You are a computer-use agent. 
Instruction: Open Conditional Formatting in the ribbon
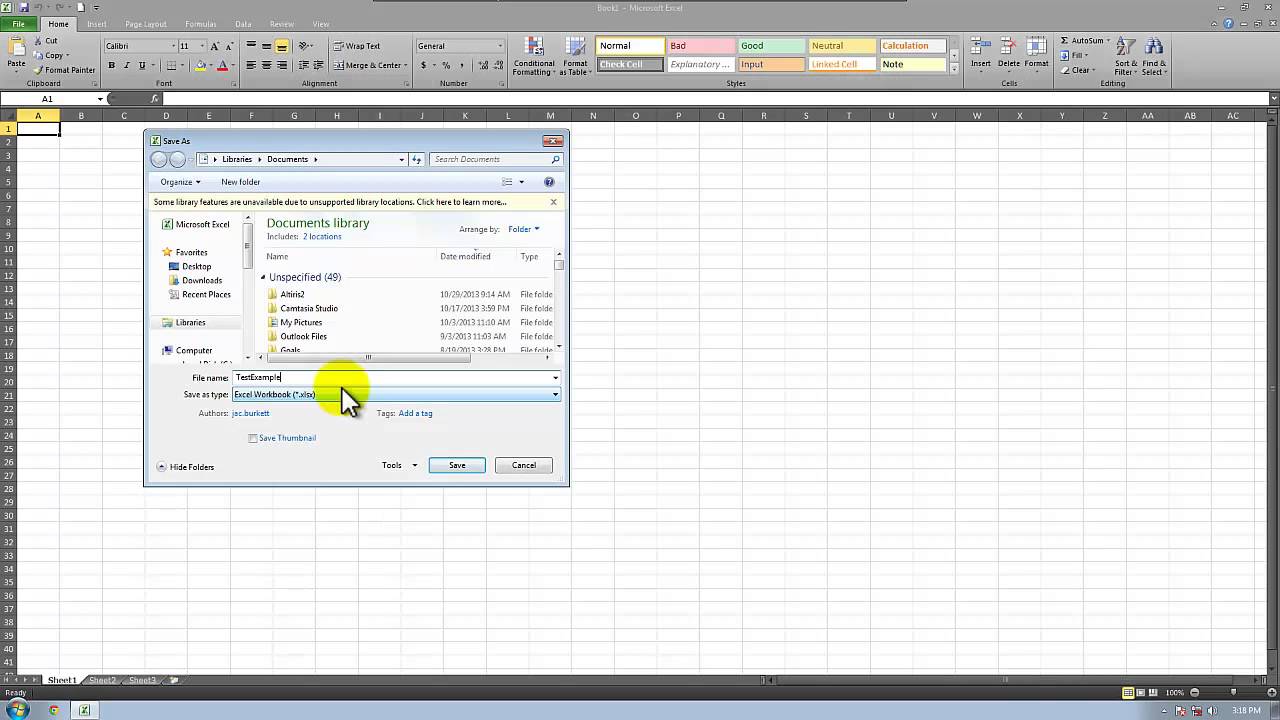coord(534,58)
